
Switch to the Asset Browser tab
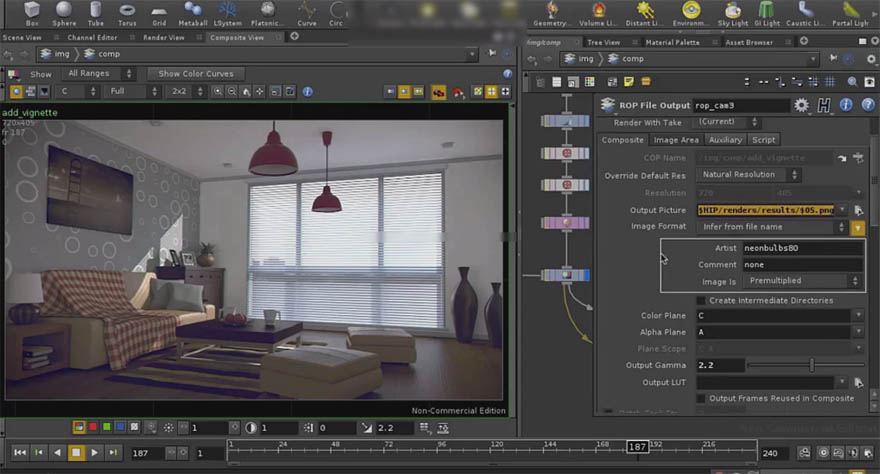pyautogui.click(x=749, y=42)
